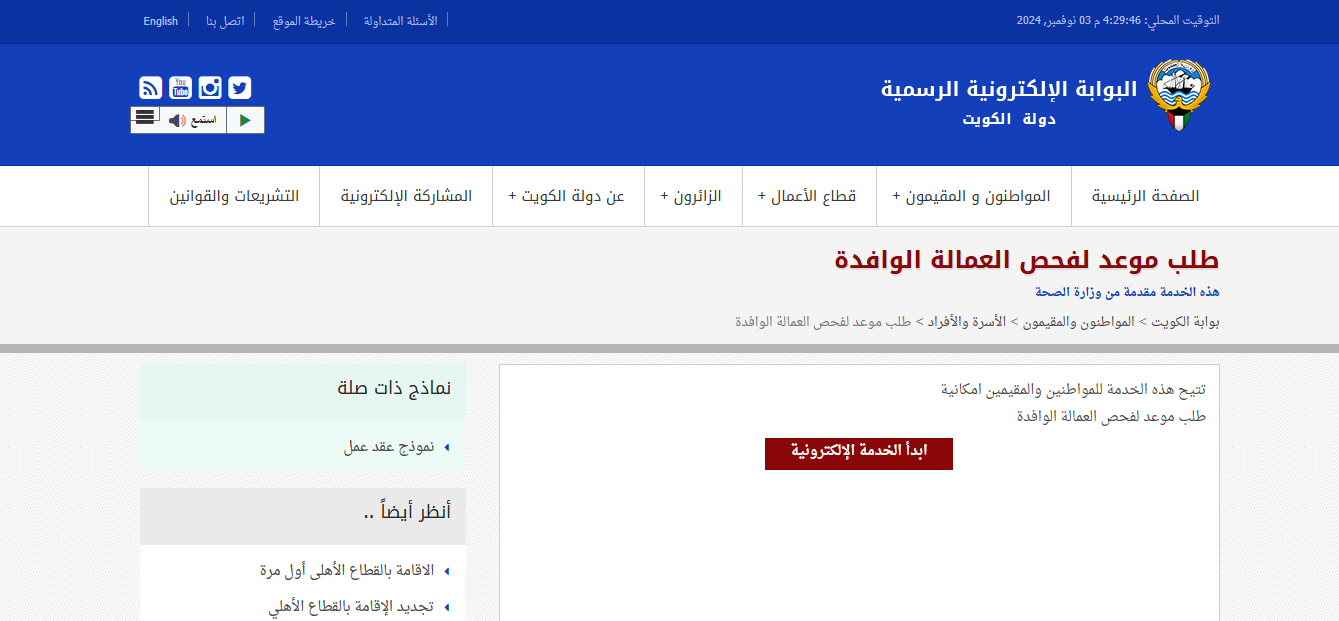Viewport: 1339px width, 621px height.
Task: Open 'الأسئلة المتداولة' FAQ link in top bar
Action: click(400, 21)
